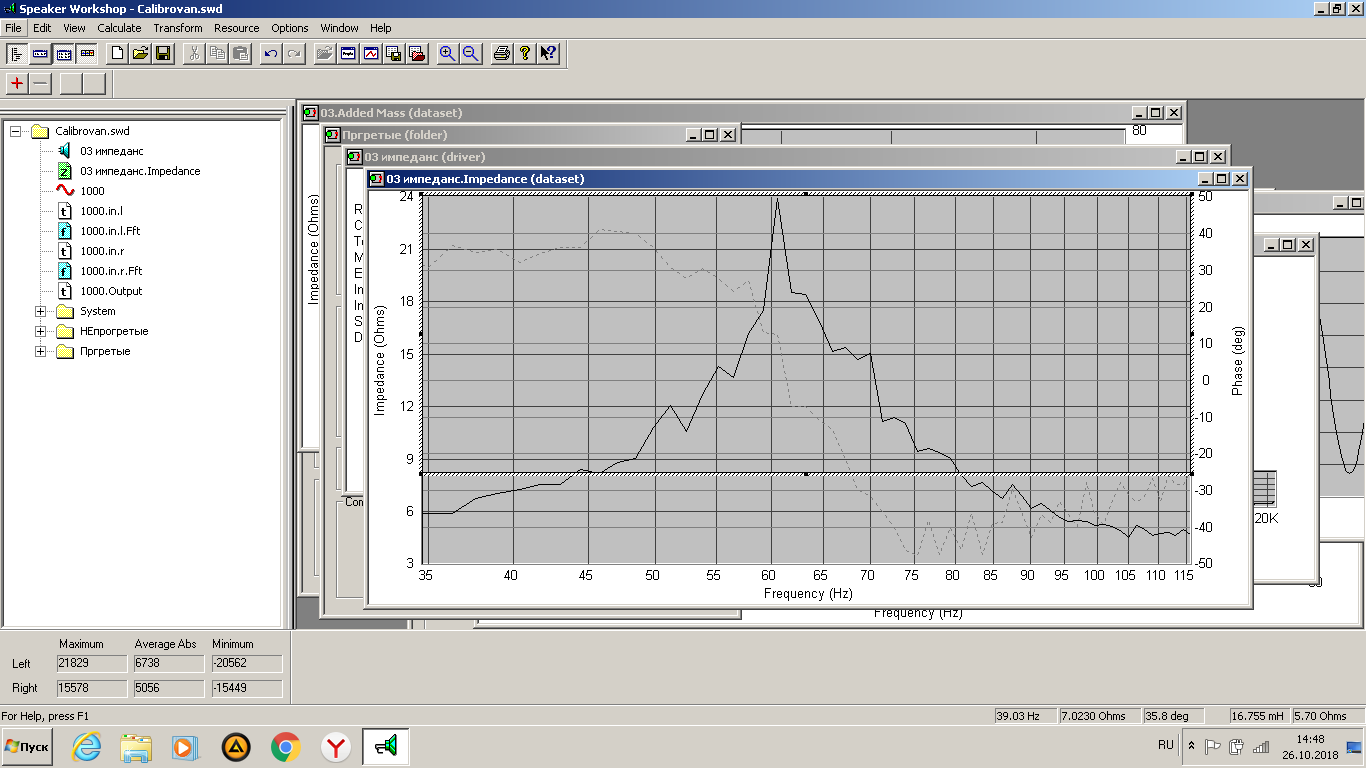Toggle the project tree view toolbar button
Viewport: 1366px width, 768px height.
17,54
